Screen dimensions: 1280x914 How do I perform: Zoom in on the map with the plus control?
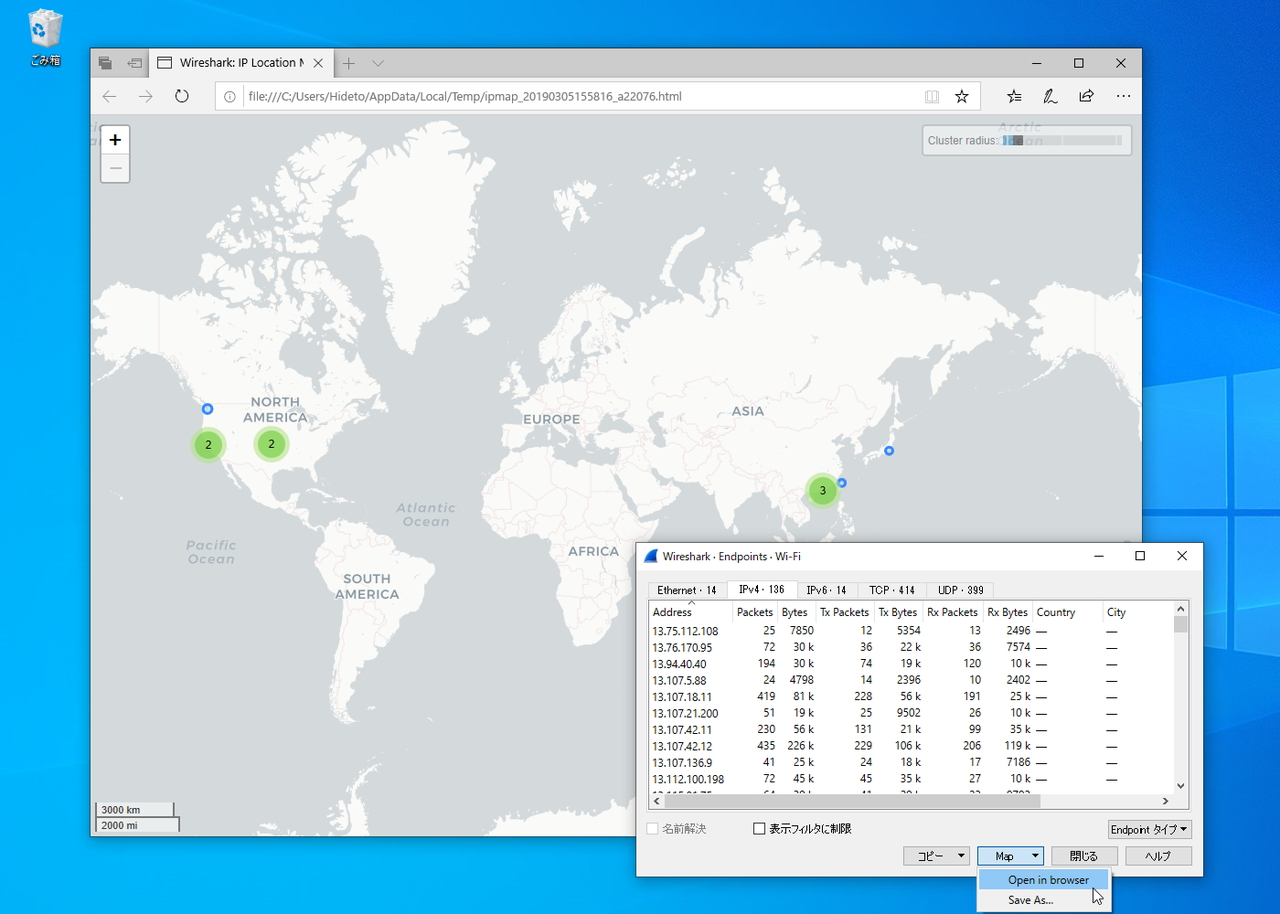pos(115,139)
